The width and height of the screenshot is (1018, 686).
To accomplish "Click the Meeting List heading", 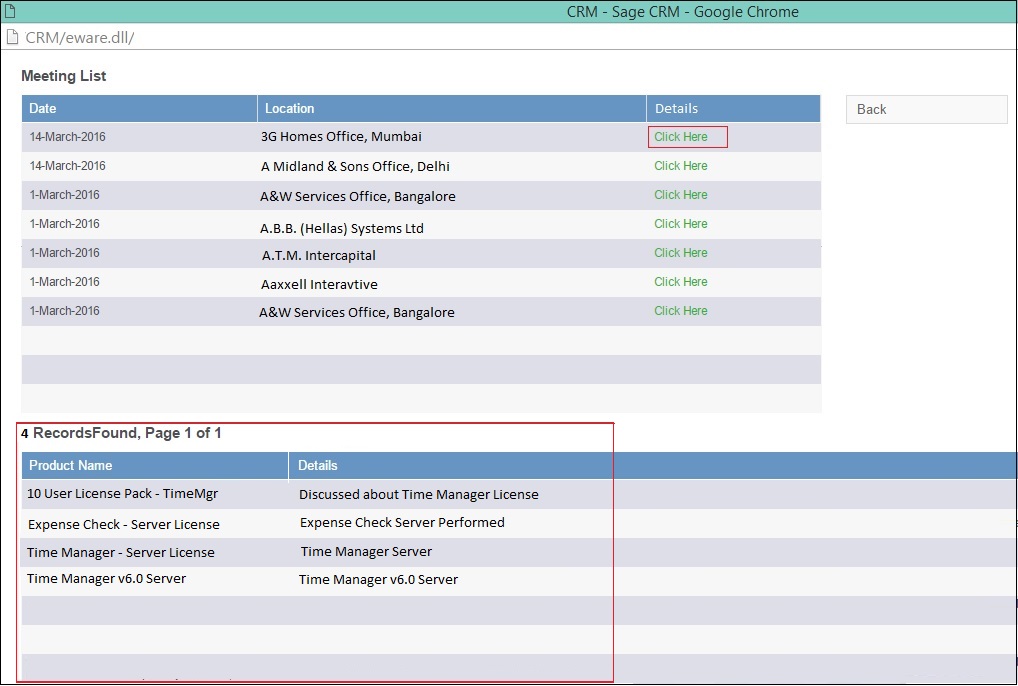I will click(x=64, y=76).
